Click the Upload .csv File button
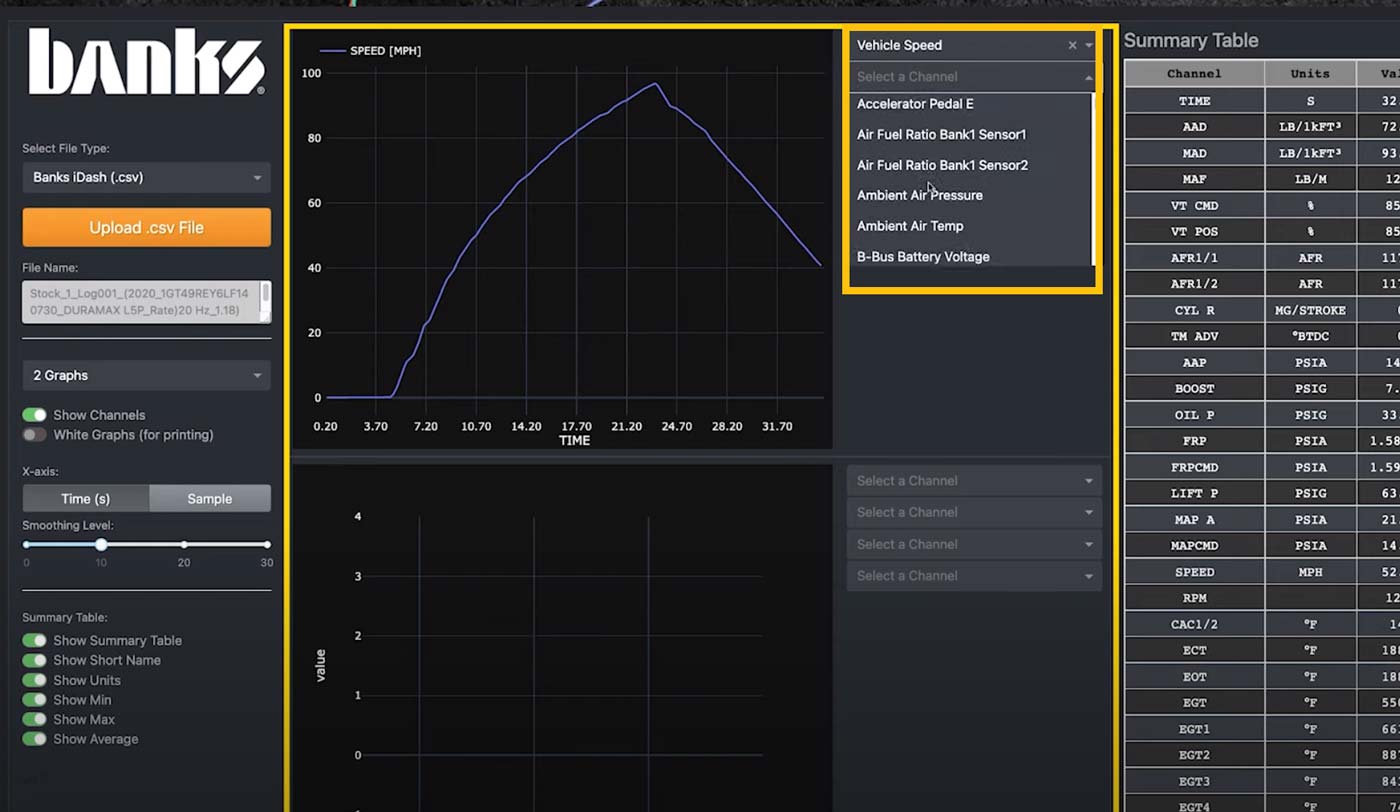 tap(146, 227)
